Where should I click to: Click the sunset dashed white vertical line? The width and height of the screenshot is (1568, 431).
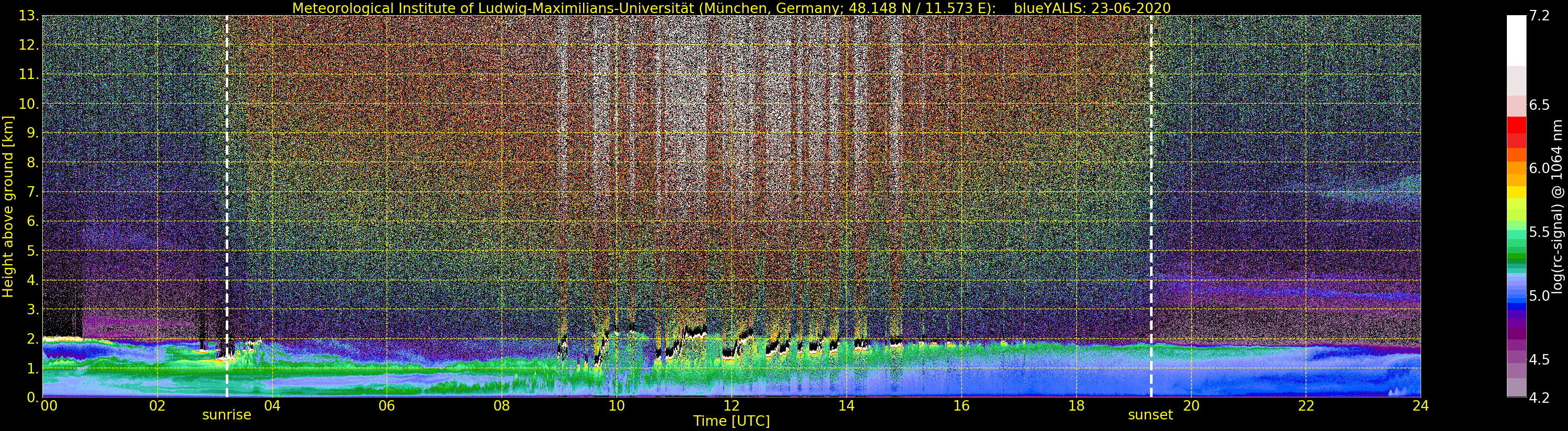click(1151, 207)
